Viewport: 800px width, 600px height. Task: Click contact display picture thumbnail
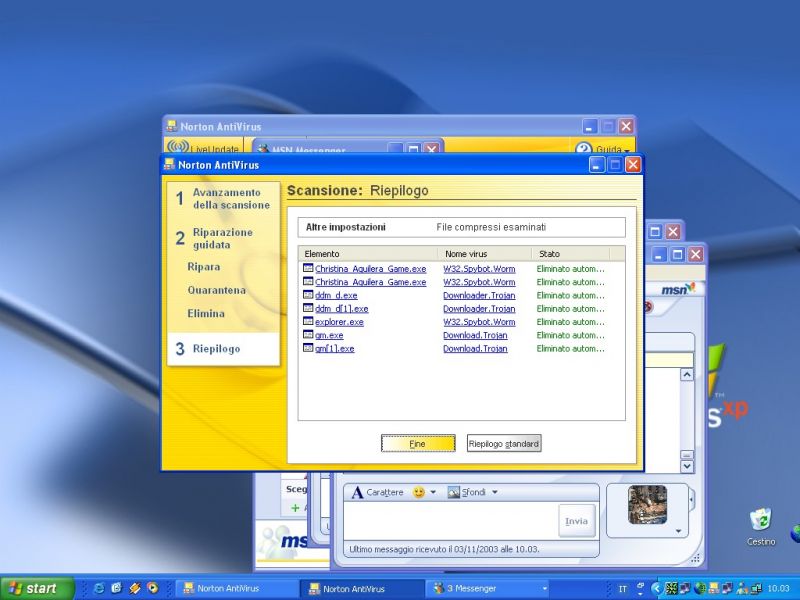647,505
